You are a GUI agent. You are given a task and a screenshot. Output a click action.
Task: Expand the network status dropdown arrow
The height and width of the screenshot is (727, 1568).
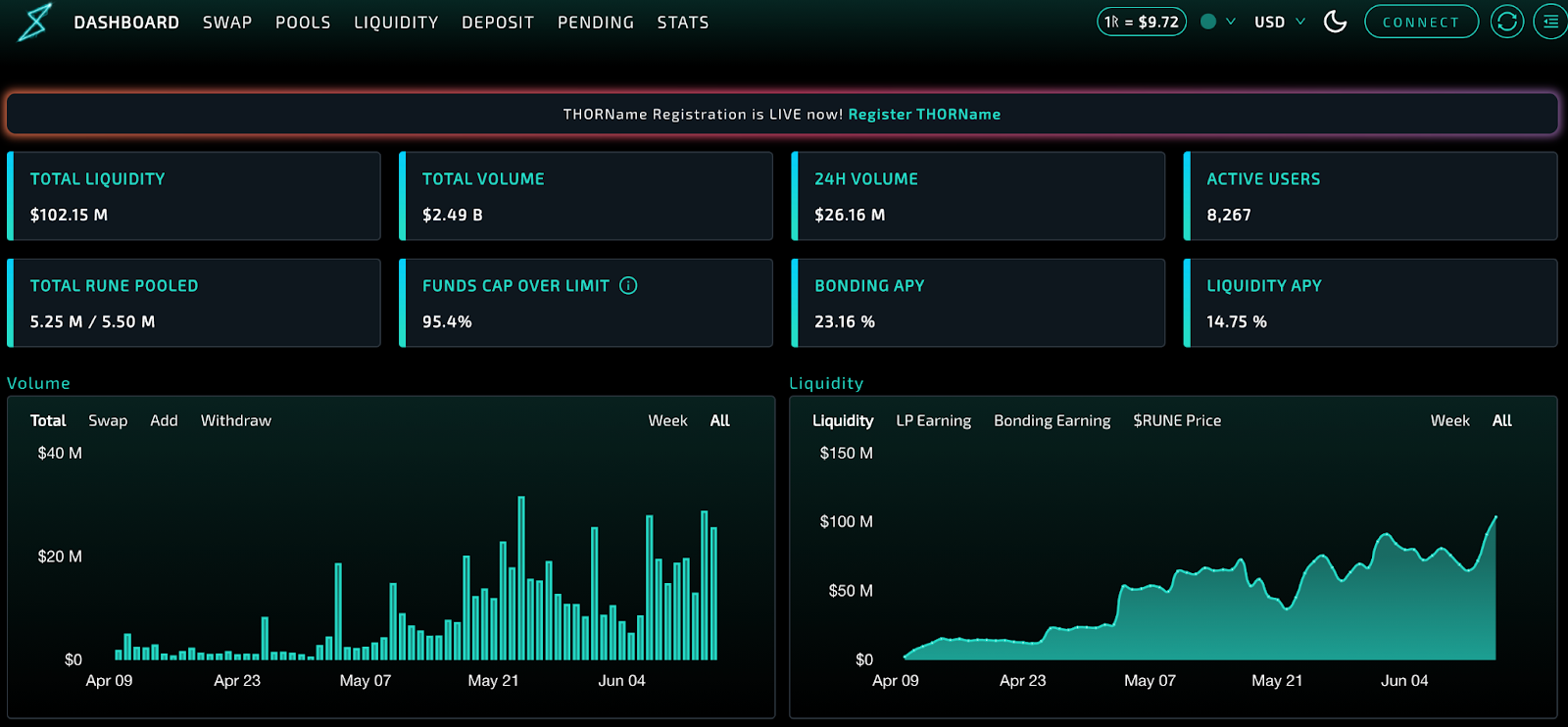(1231, 22)
